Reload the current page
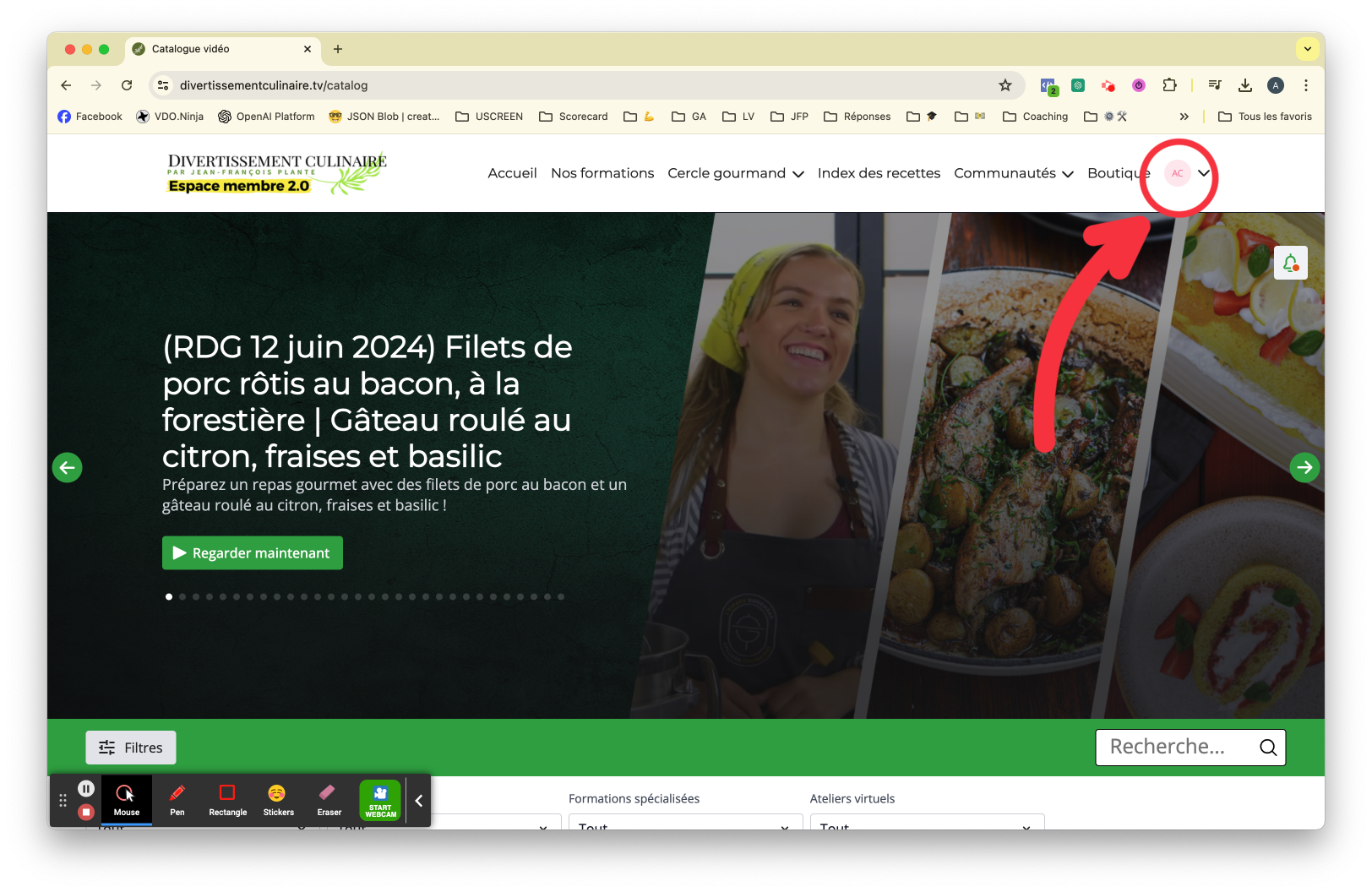Image resolution: width=1372 pixels, height=892 pixels. click(x=127, y=85)
